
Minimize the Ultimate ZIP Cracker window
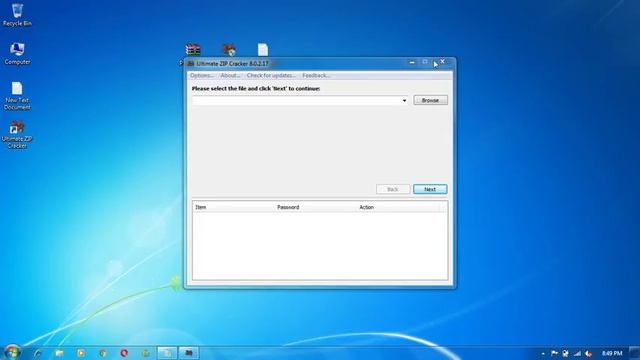coord(412,62)
